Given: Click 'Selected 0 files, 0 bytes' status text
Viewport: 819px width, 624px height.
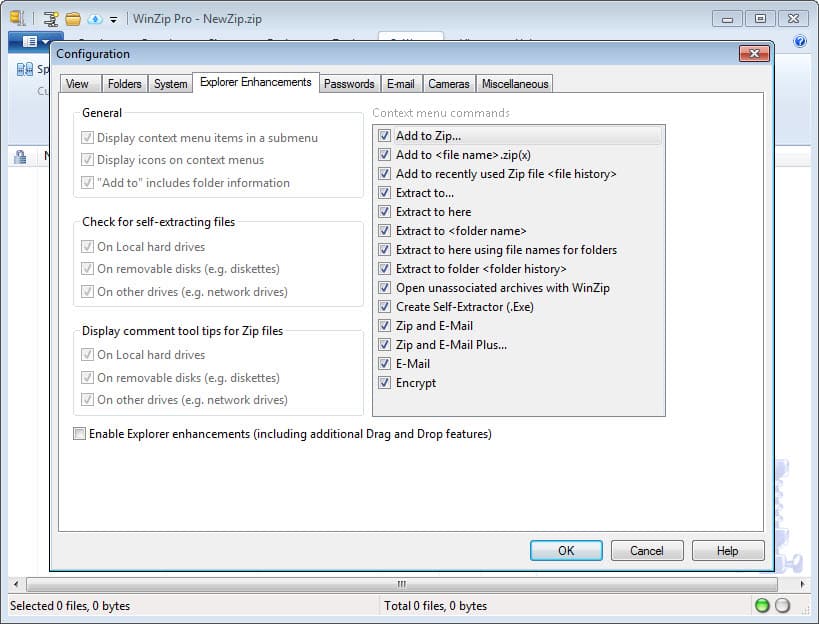Looking at the screenshot, I should (70, 606).
